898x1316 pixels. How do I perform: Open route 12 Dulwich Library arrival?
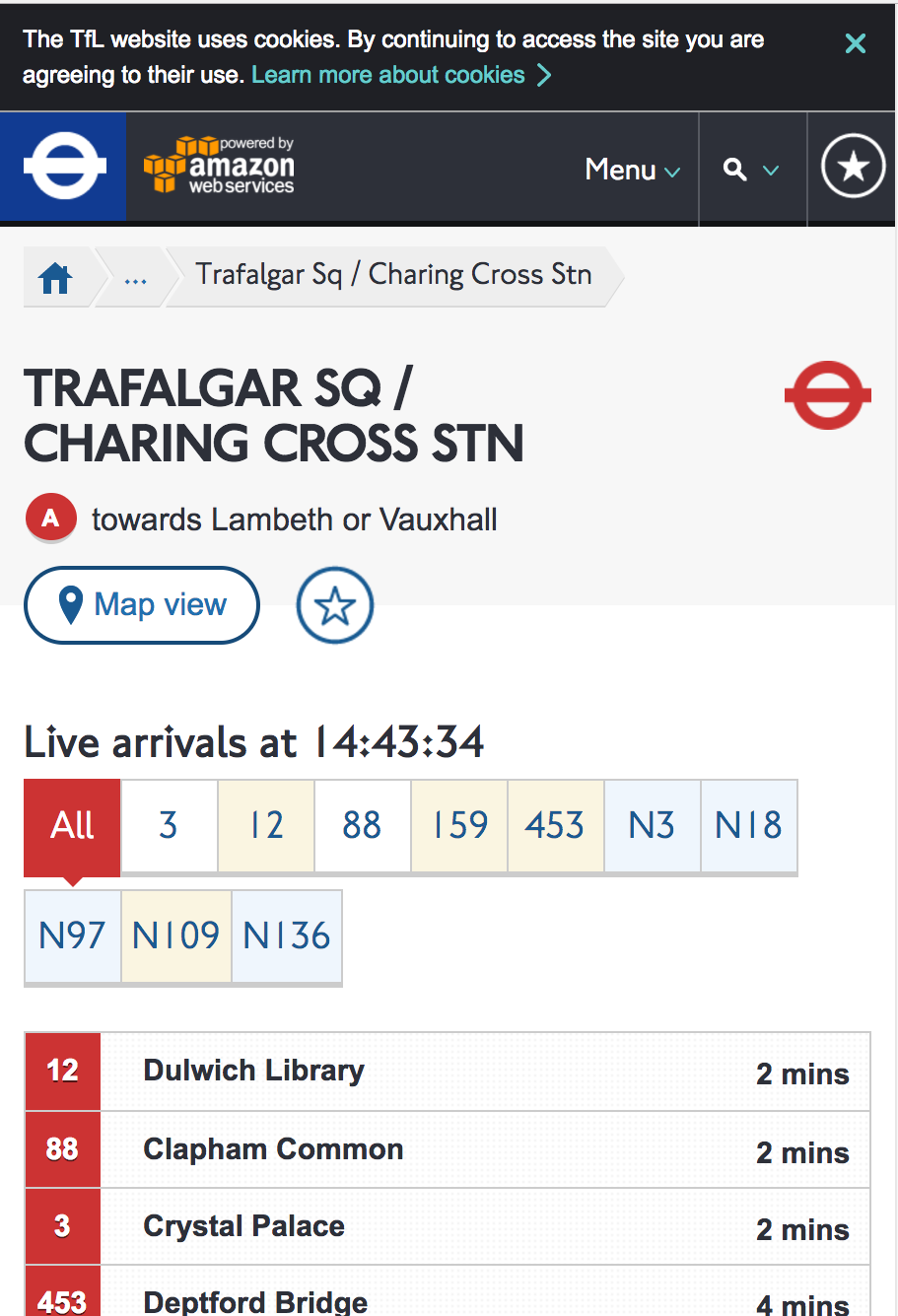point(448,1072)
